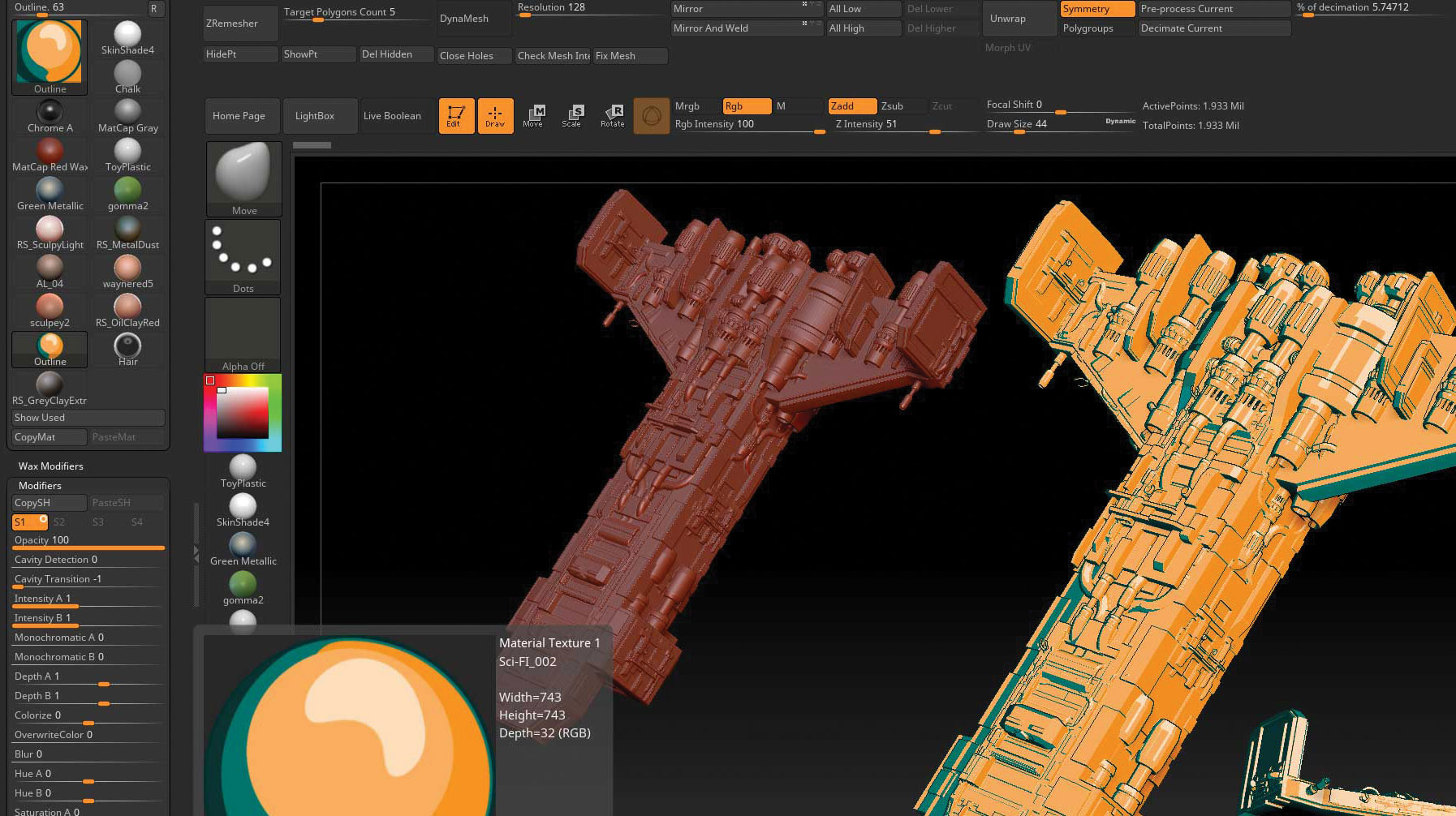Toggle Zadd mode
Image resolution: width=1456 pixels, height=816 pixels.
click(852, 106)
